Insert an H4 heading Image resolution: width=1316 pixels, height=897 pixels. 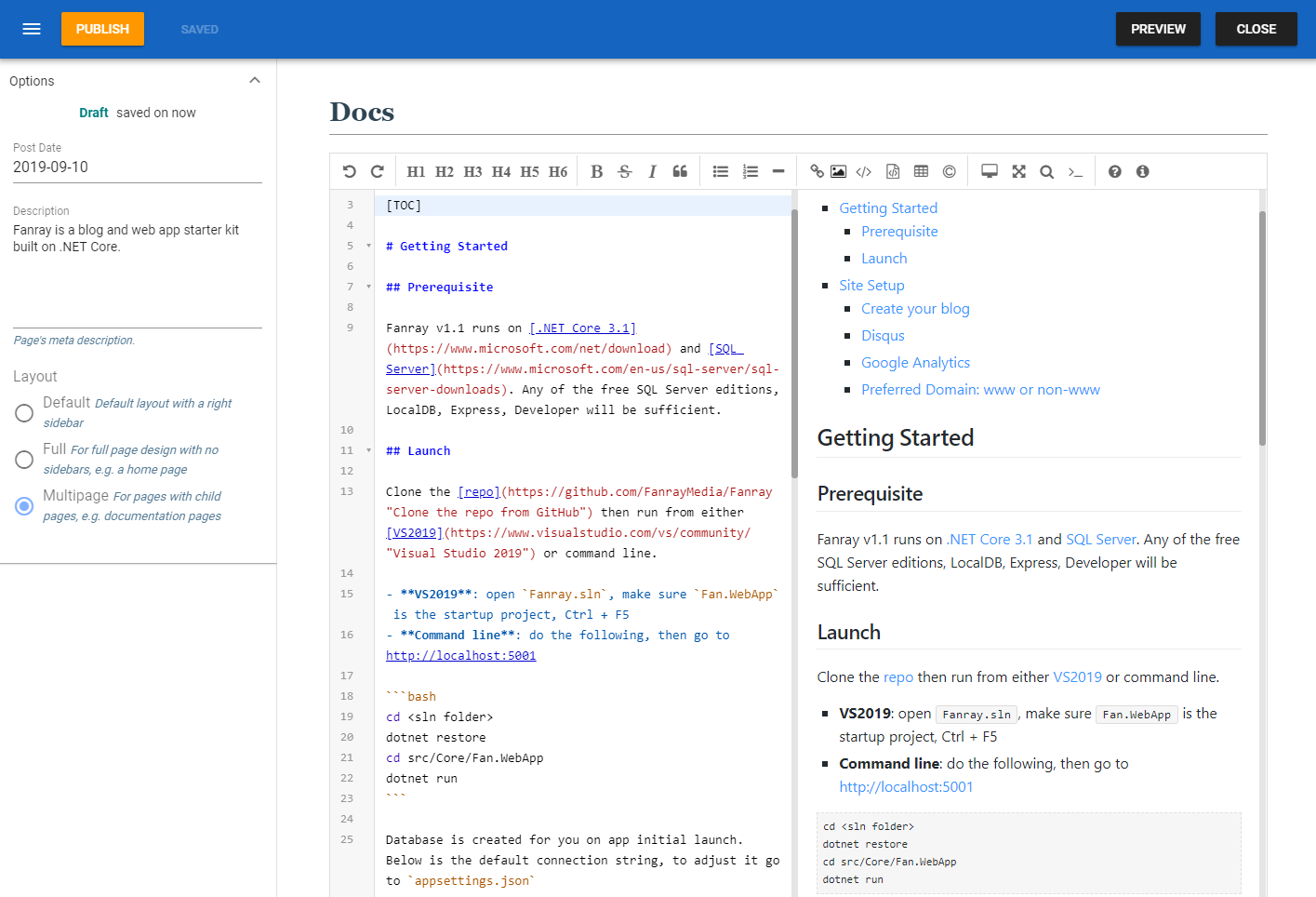pyautogui.click(x=501, y=171)
